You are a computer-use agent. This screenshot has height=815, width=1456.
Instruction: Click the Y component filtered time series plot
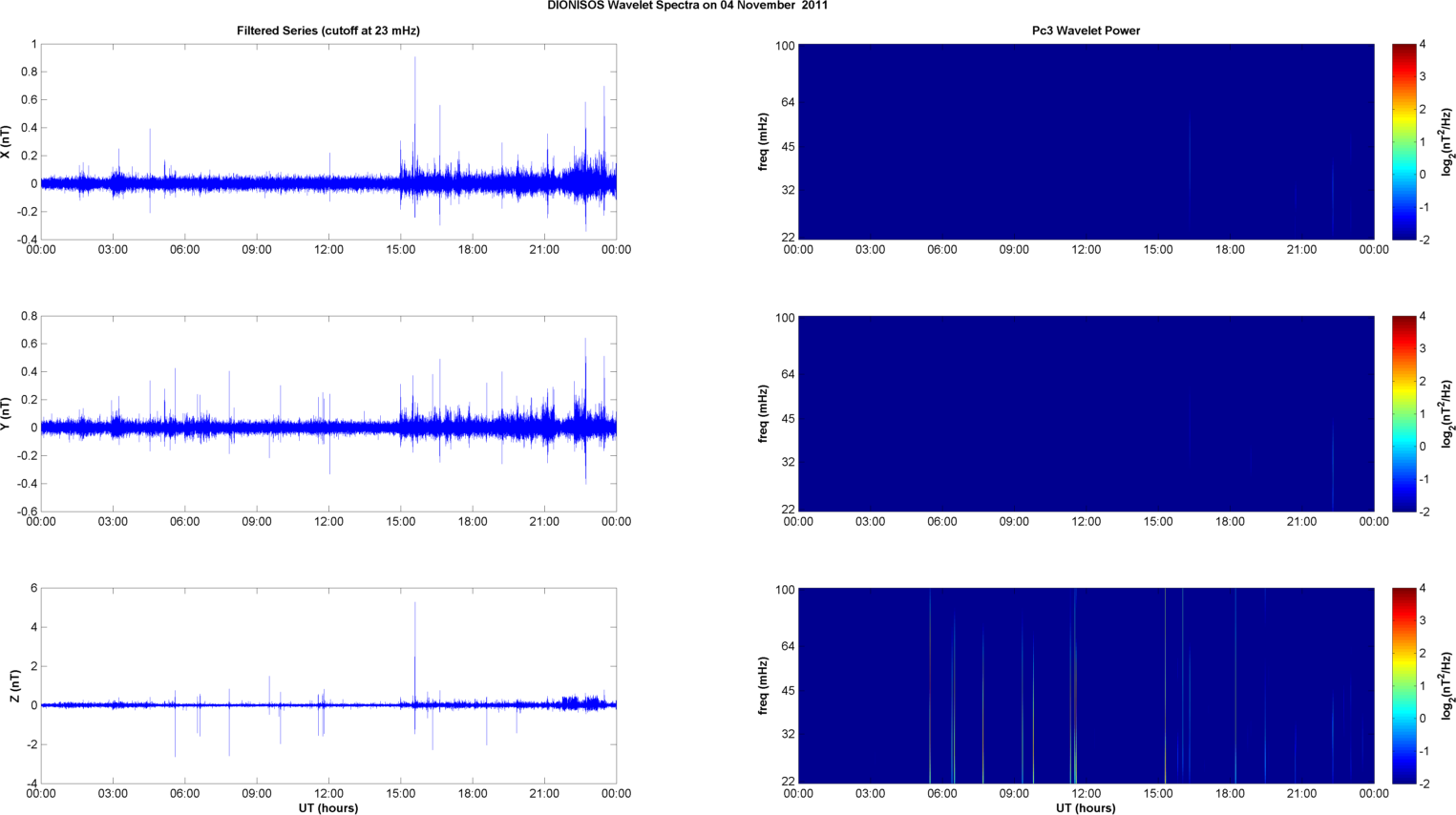point(328,414)
